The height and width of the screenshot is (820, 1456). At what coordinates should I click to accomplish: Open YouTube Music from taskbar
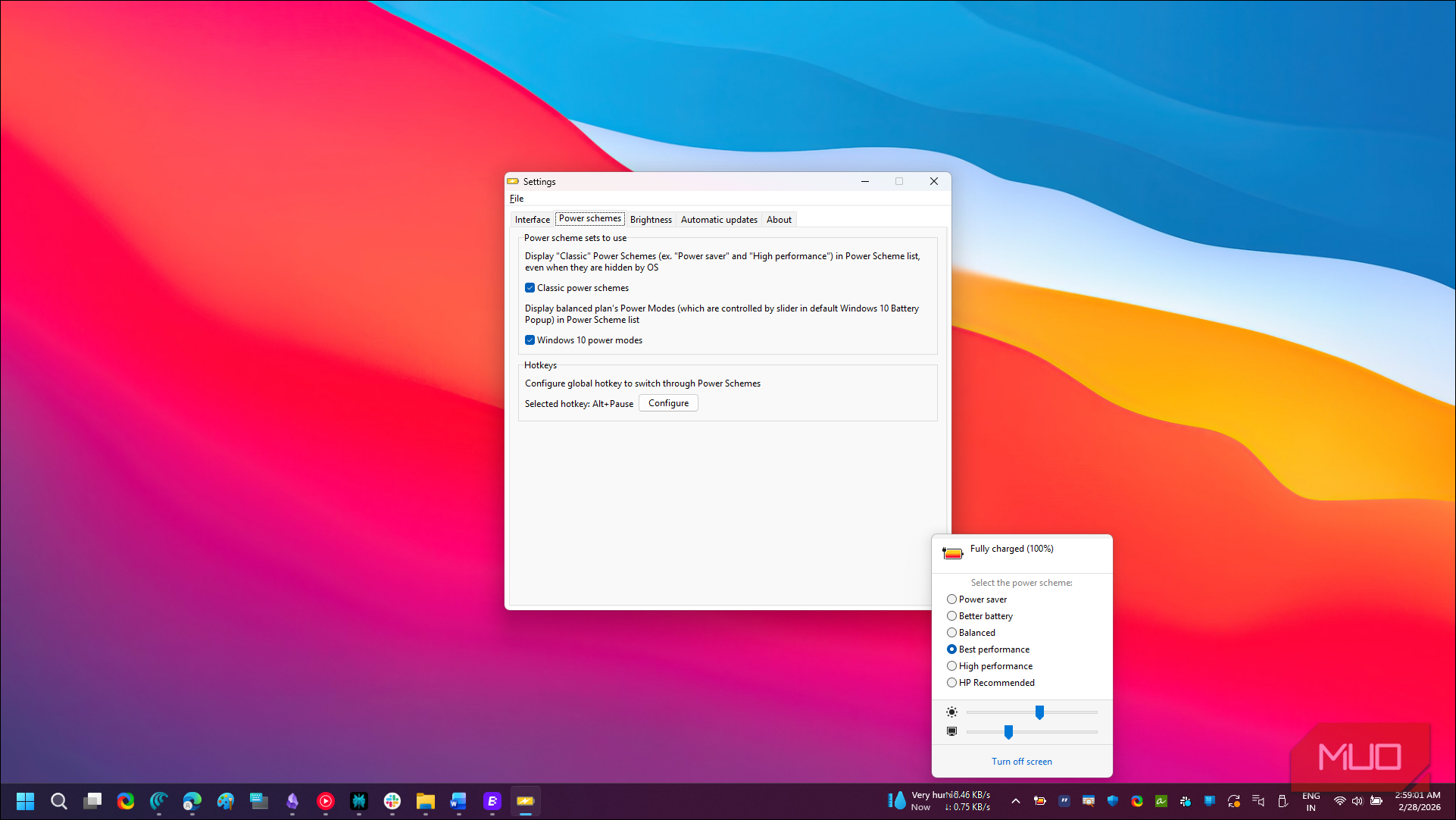point(326,801)
